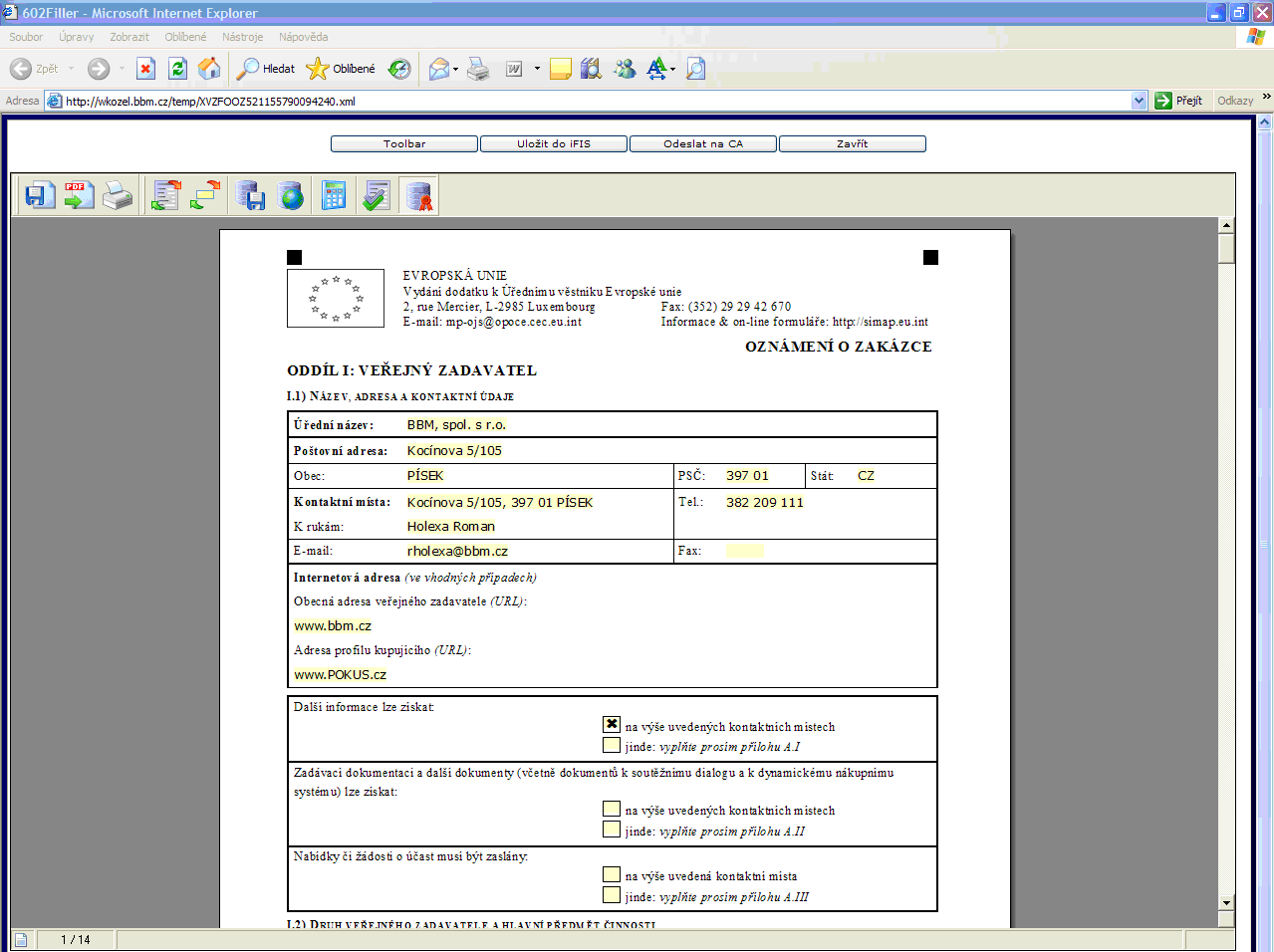The image size is (1274, 952).
Task: Click the database with globe icon
Action: tap(291, 195)
